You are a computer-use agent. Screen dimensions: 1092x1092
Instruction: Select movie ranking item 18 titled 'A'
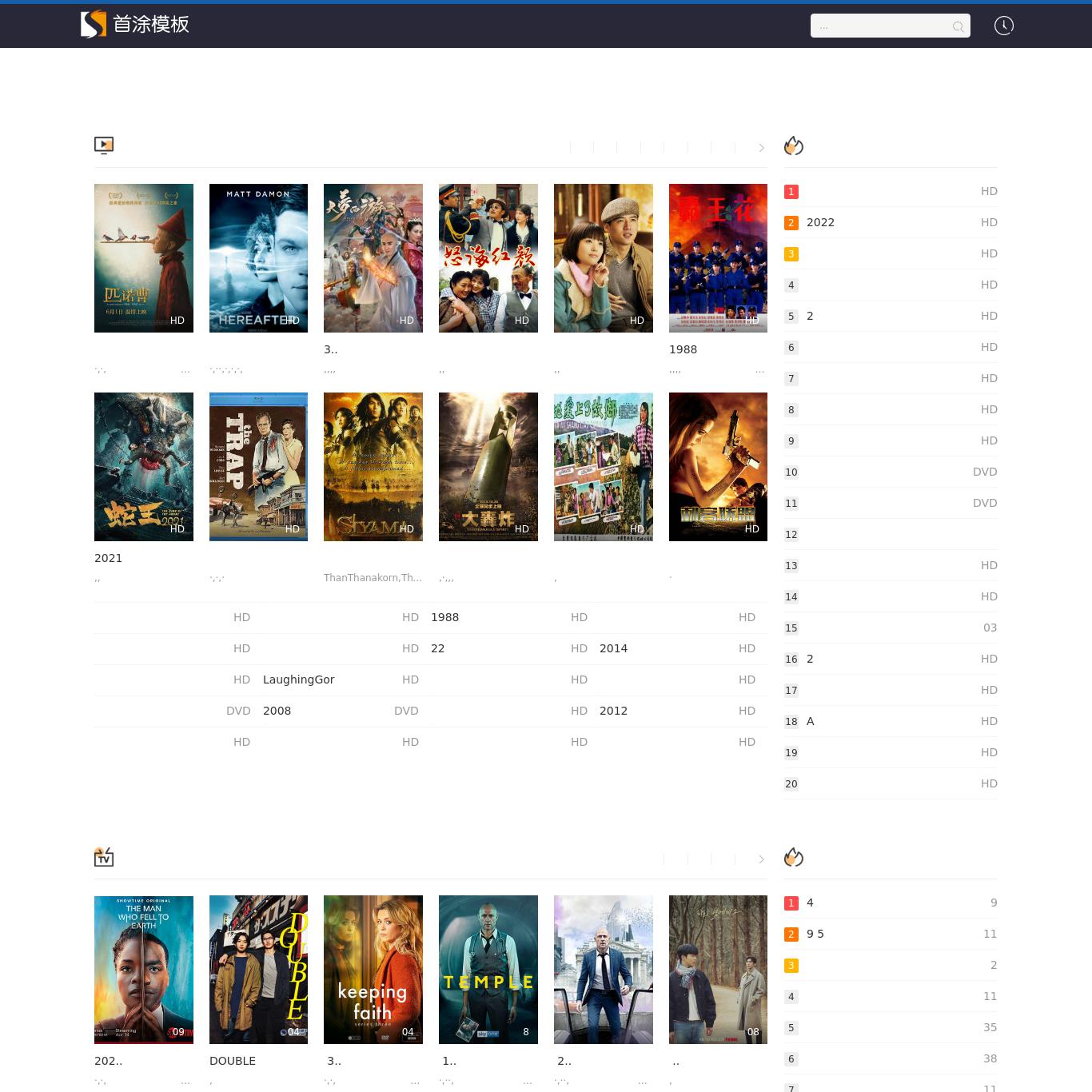tap(891, 721)
